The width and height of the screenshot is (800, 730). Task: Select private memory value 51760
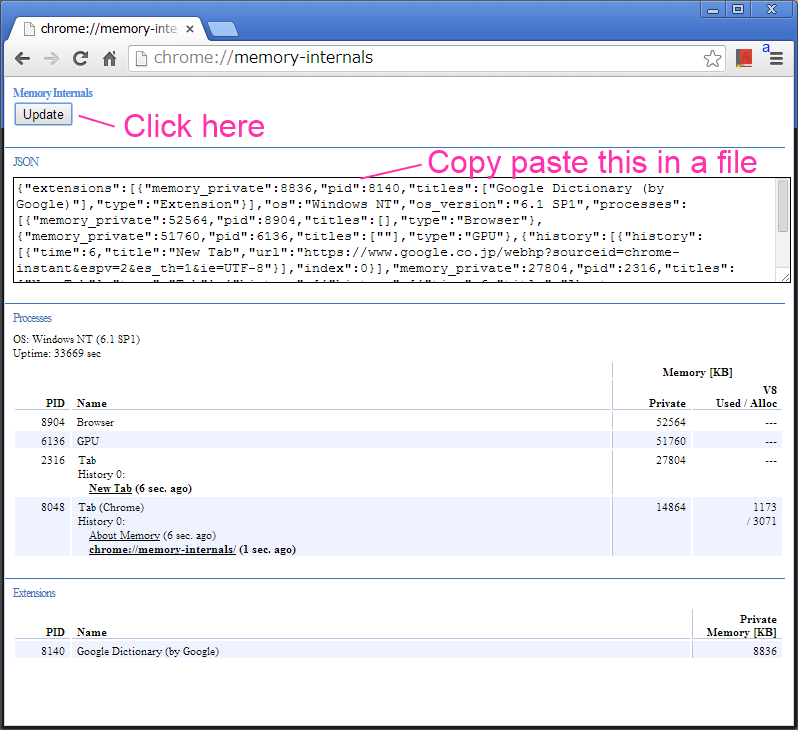[x=670, y=441]
